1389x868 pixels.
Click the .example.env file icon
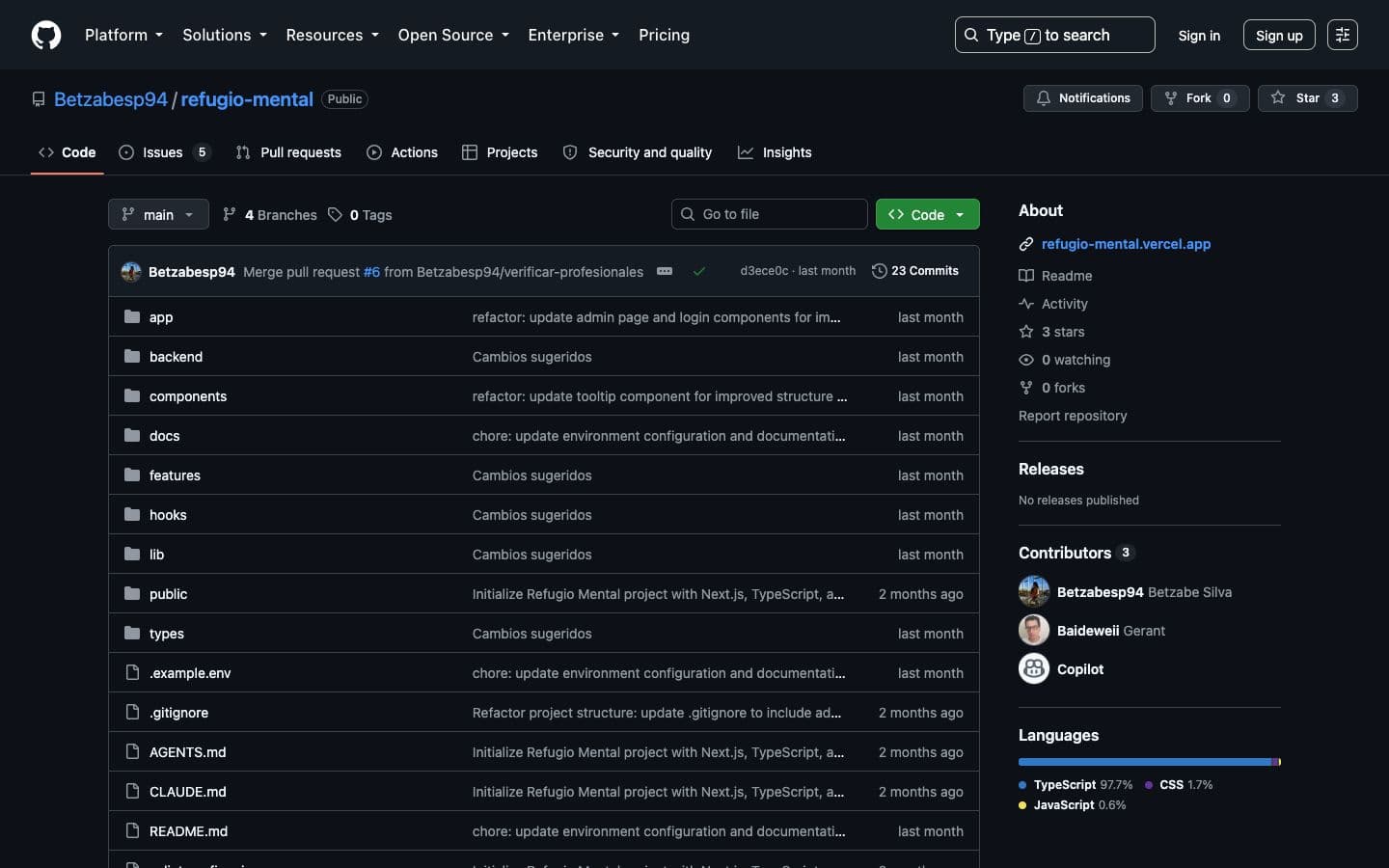pyautogui.click(x=132, y=672)
